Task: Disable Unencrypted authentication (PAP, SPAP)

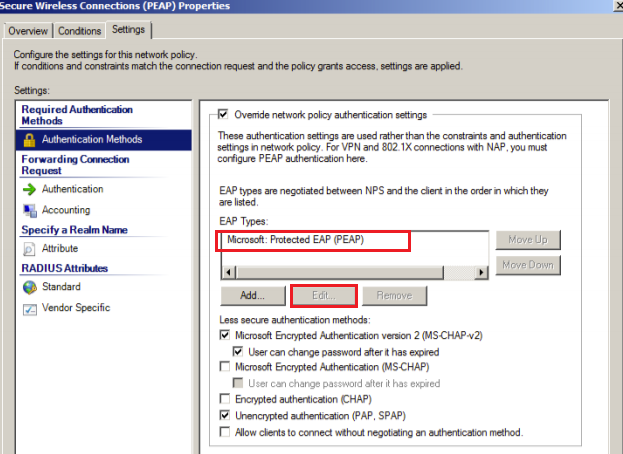Action: [223, 415]
